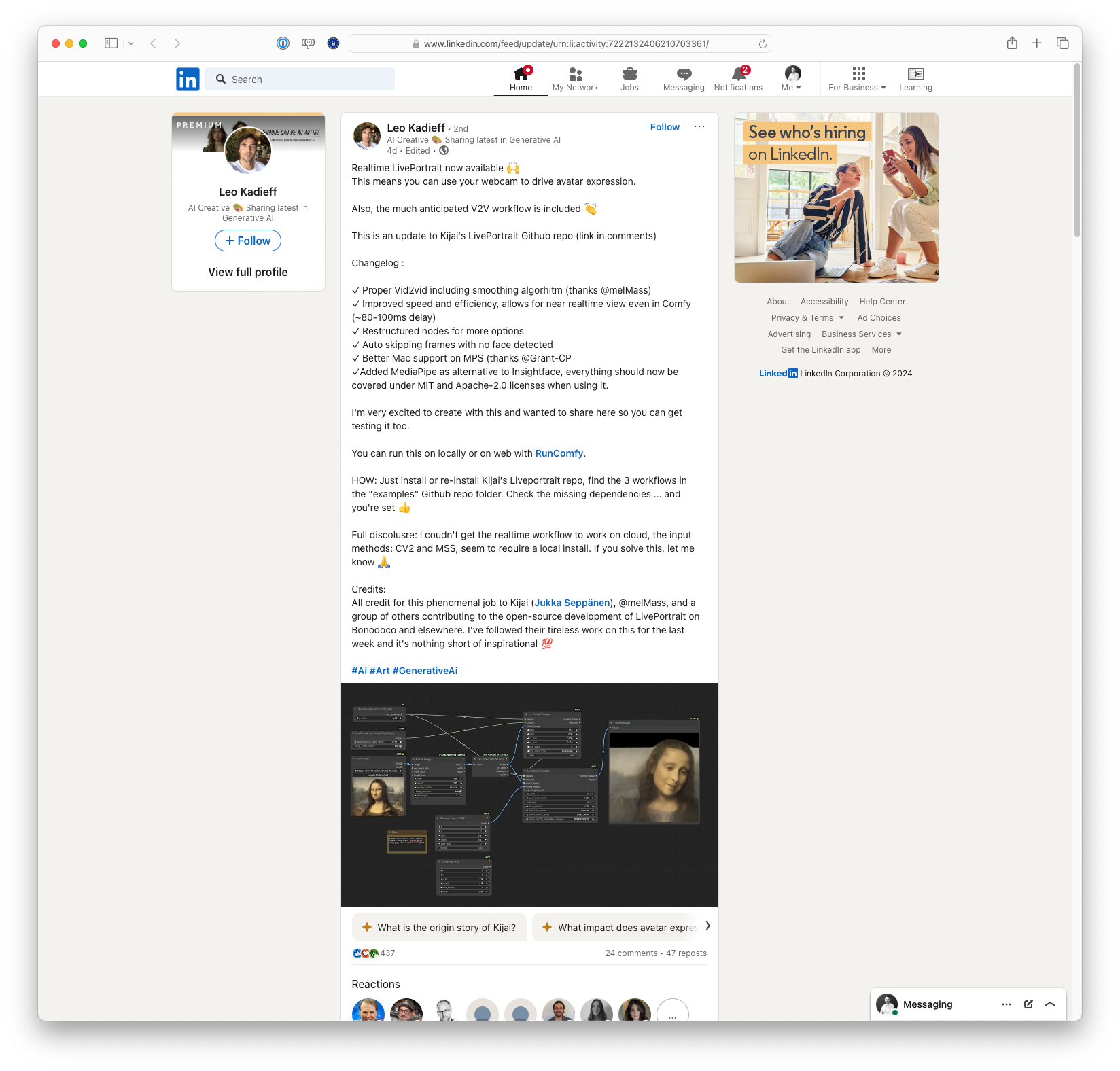Click the page's vertical scrollbar
The image size is (1120, 1071).
(1077, 150)
